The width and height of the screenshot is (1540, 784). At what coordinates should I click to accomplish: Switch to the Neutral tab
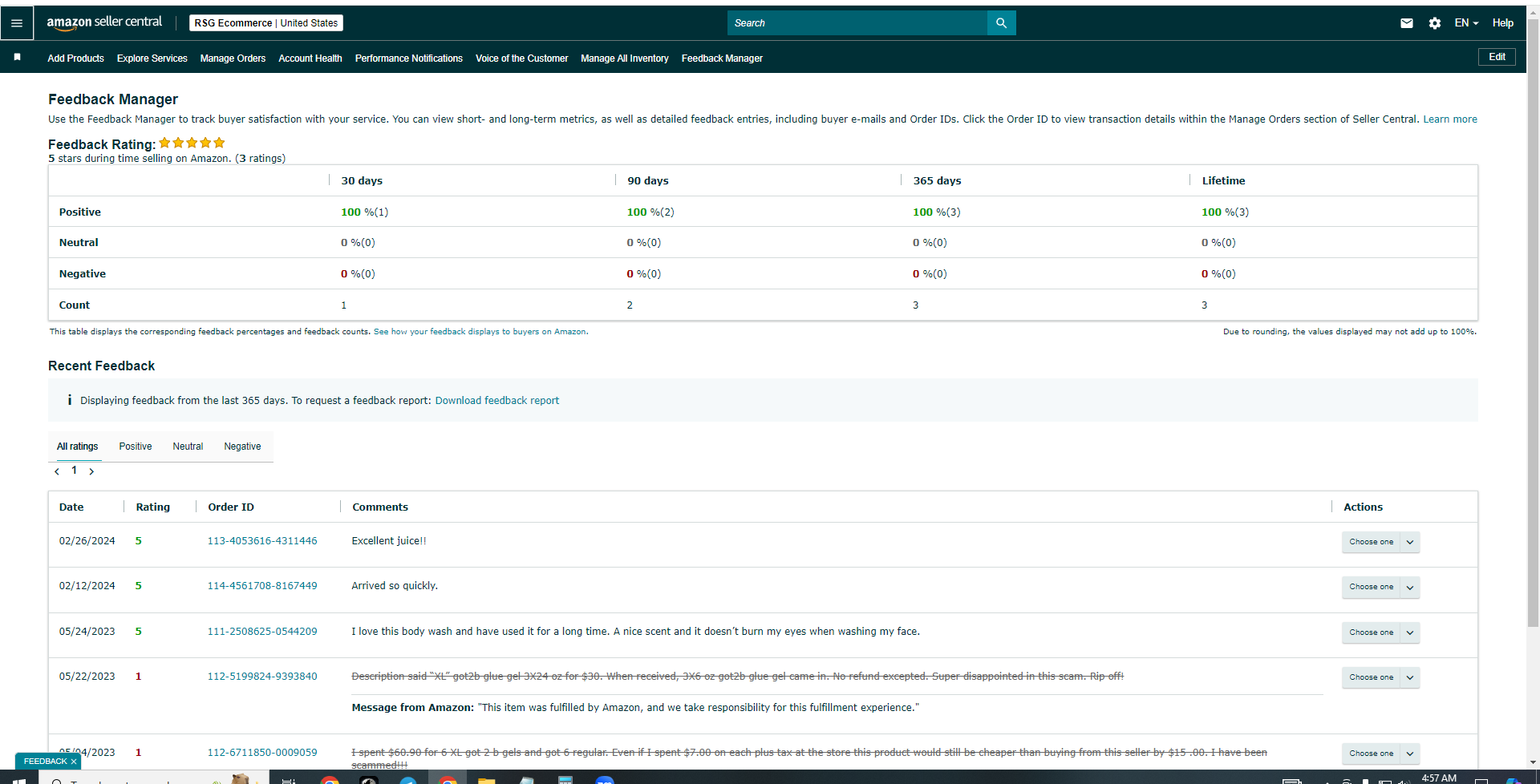click(188, 447)
